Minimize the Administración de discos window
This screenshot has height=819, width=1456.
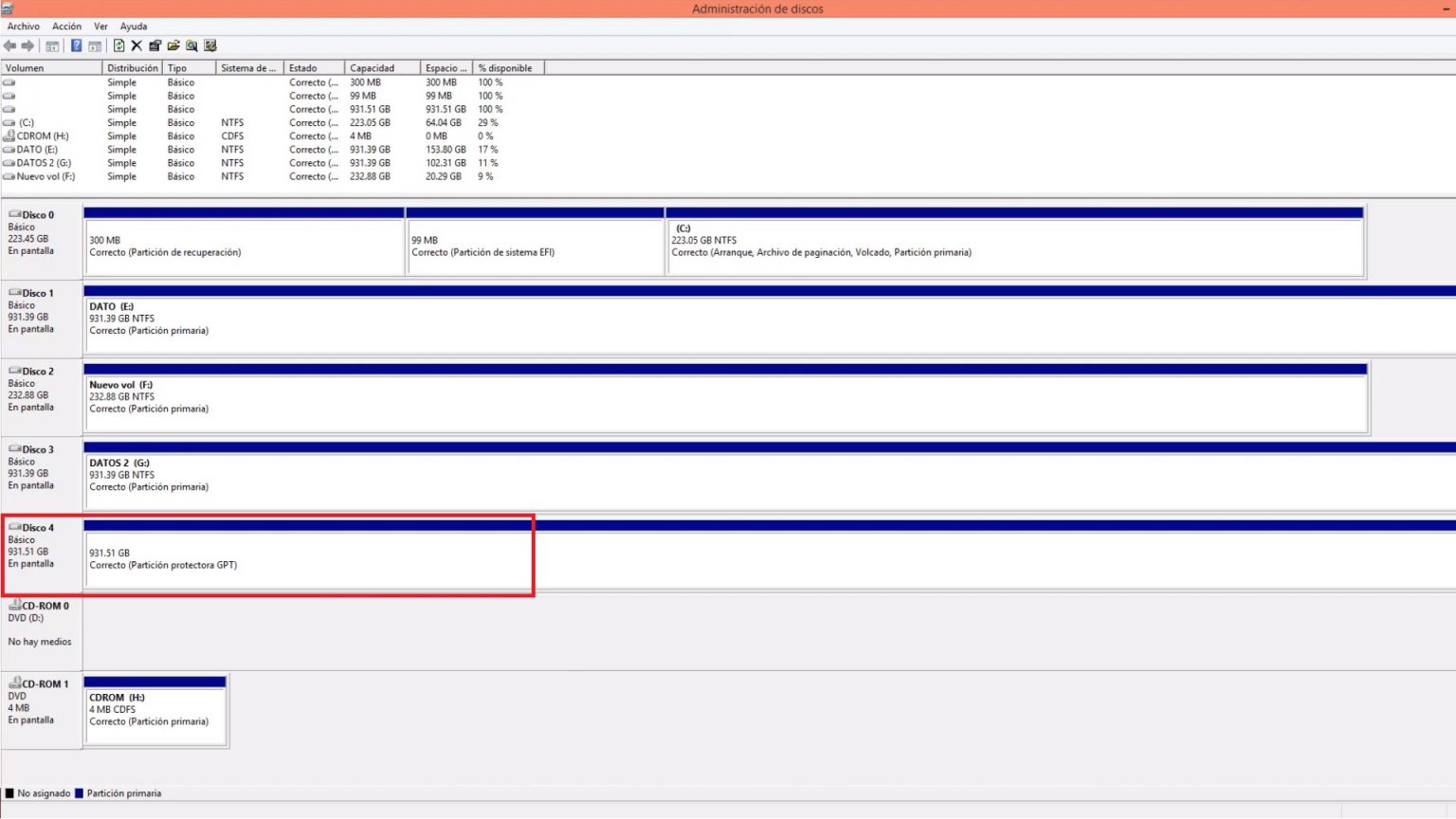pos(1446,9)
